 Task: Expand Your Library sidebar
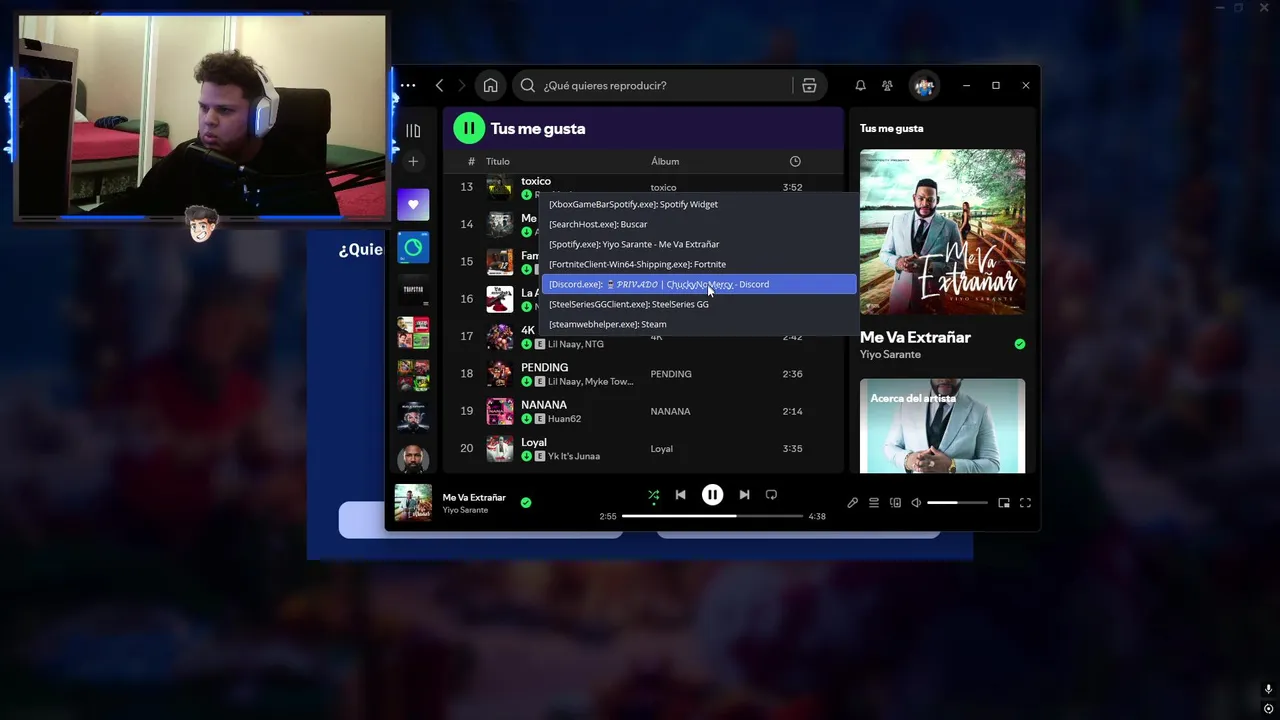(413, 130)
